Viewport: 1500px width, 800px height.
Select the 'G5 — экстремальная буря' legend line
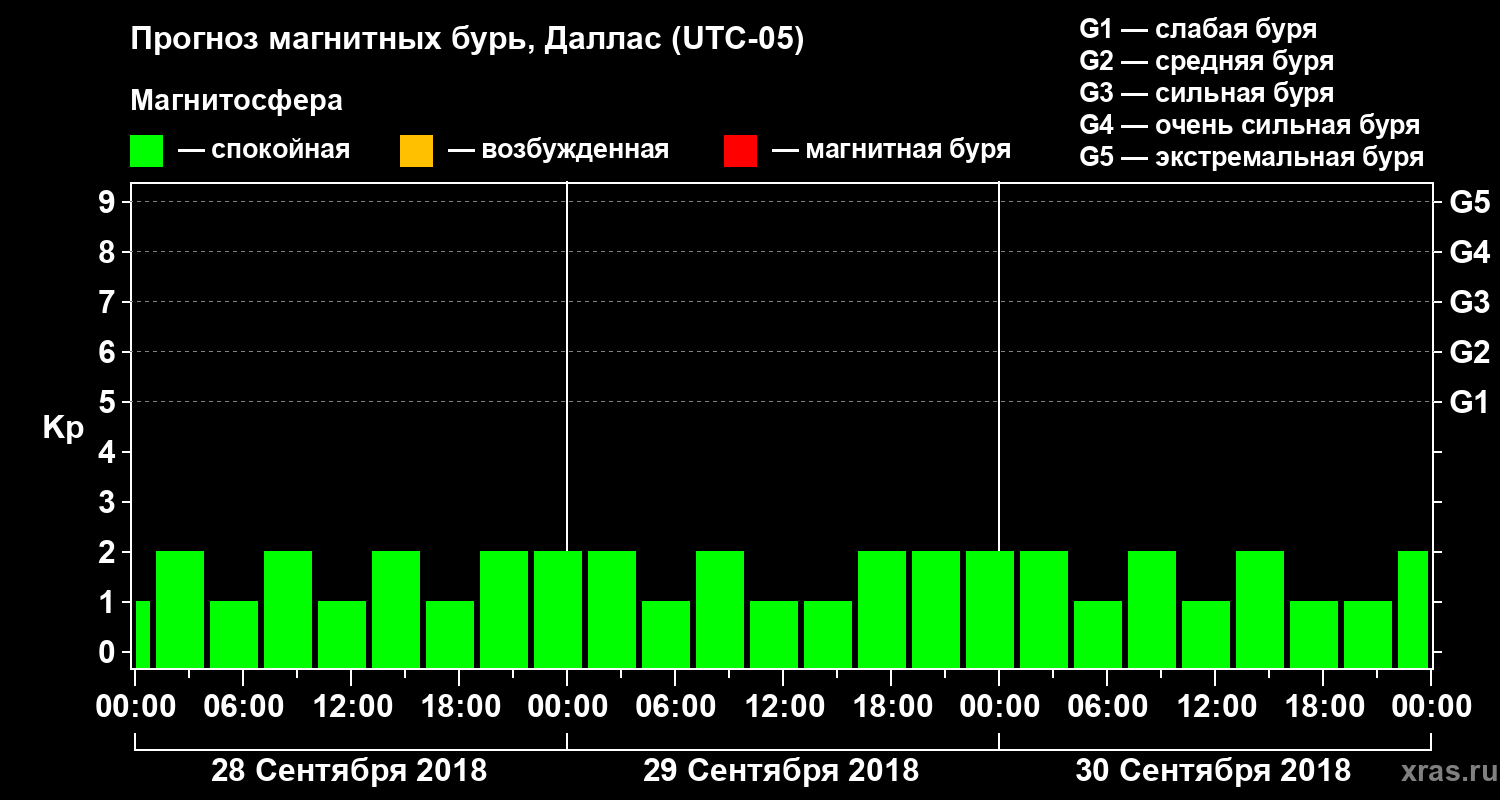tap(1252, 158)
